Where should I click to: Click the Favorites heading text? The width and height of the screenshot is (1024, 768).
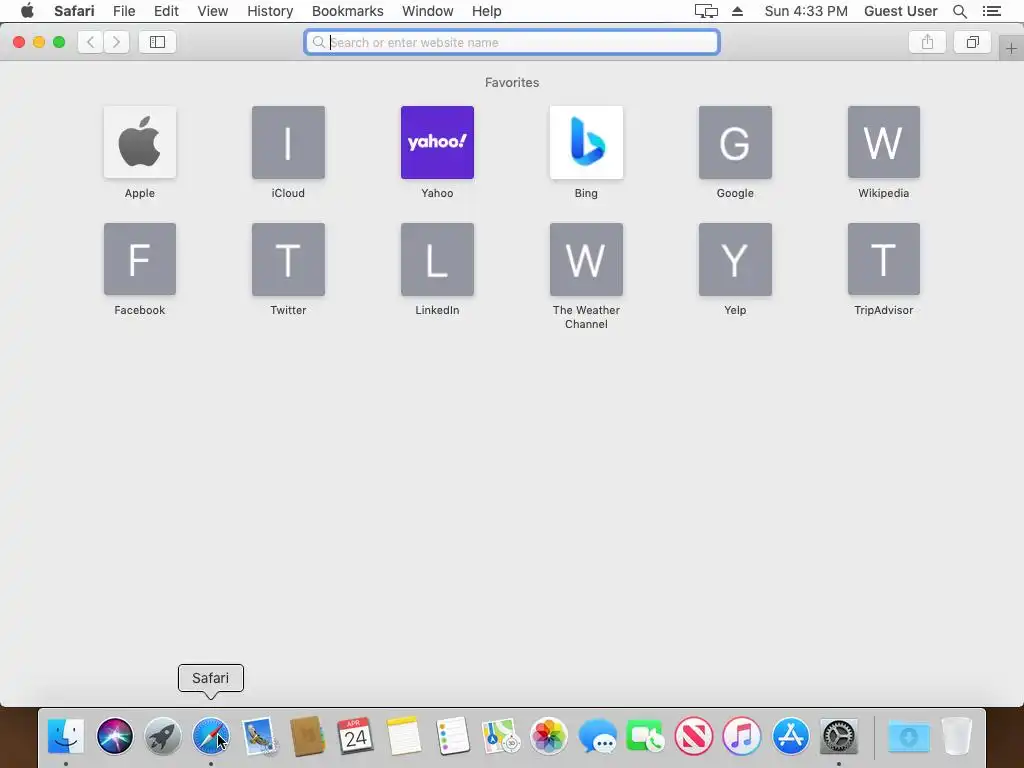tap(512, 83)
